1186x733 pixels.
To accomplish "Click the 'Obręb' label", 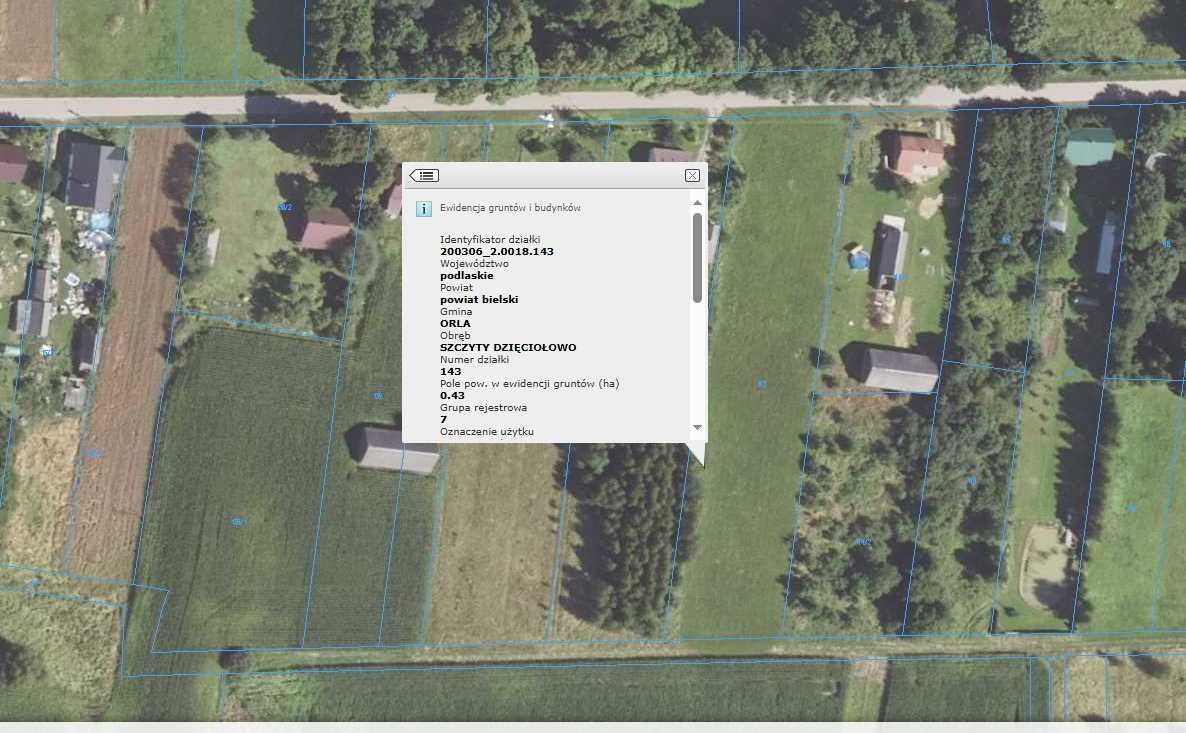I will [455, 336].
